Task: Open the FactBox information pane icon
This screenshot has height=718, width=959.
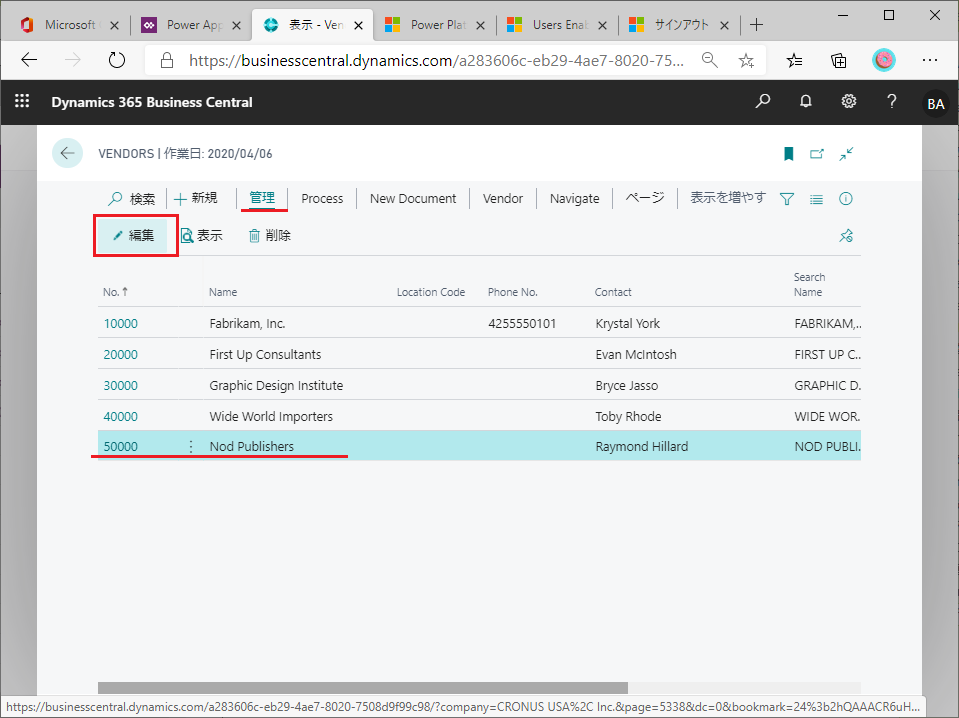Action: coord(846,199)
